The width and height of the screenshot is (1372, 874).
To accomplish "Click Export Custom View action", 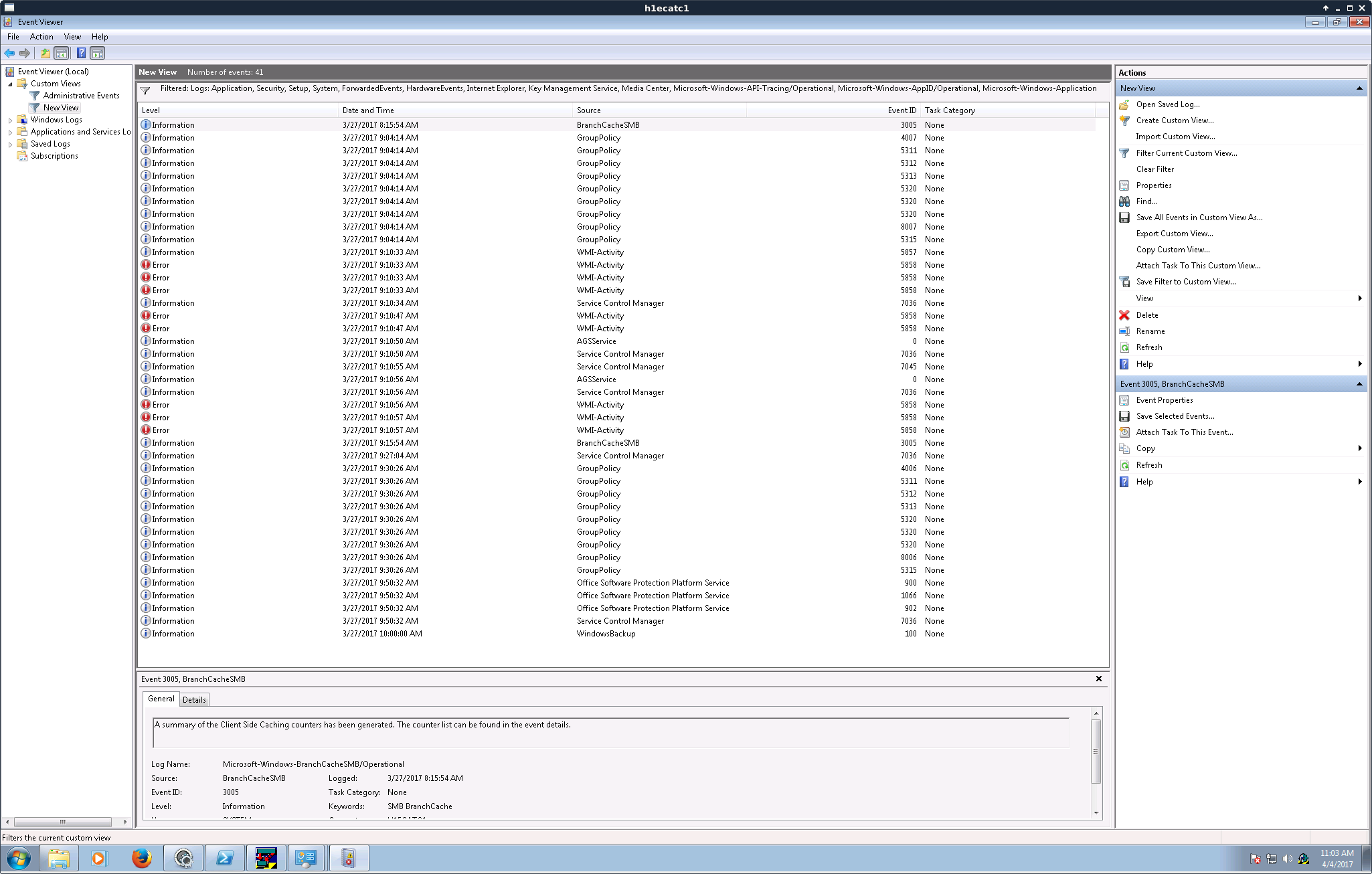I will pos(1174,234).
